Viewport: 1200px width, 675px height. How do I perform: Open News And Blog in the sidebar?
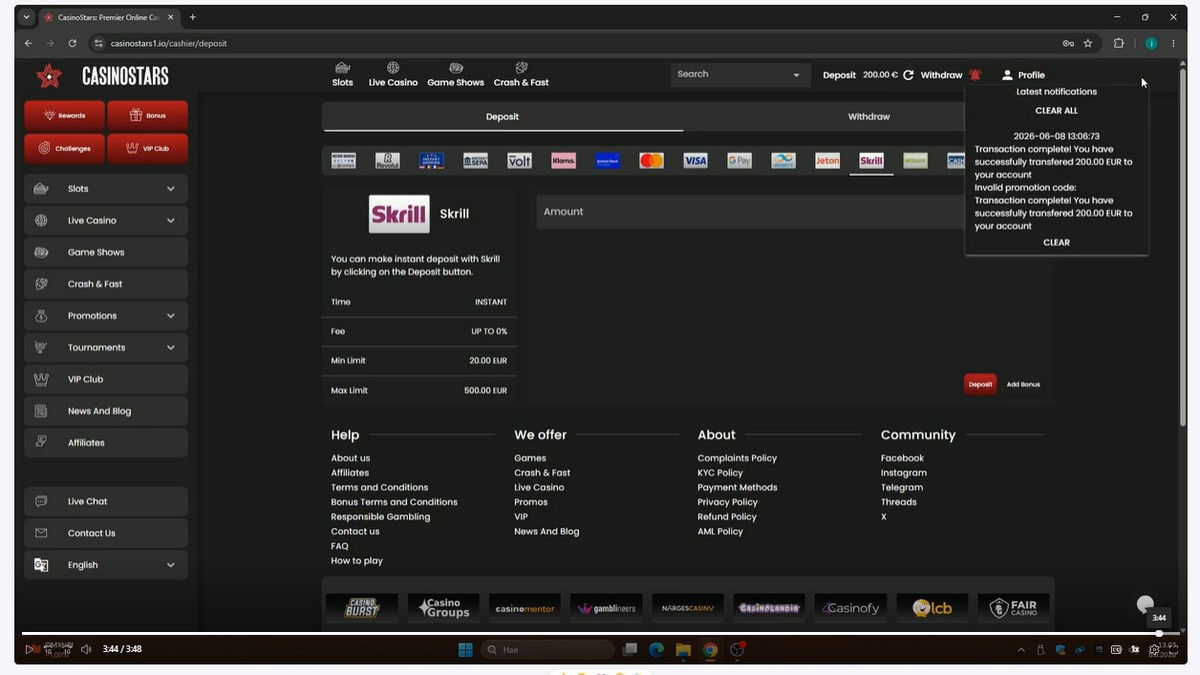tap(106, 411)
